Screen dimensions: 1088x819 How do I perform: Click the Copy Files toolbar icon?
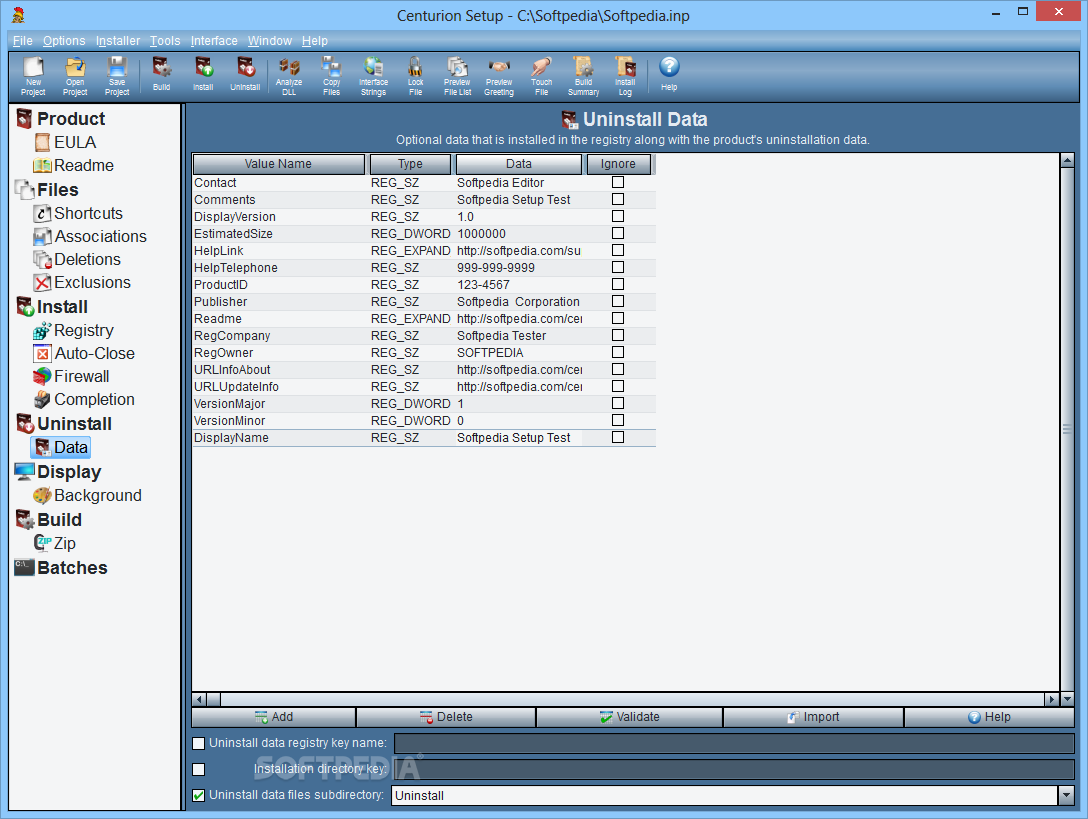(x=332, y=76)
